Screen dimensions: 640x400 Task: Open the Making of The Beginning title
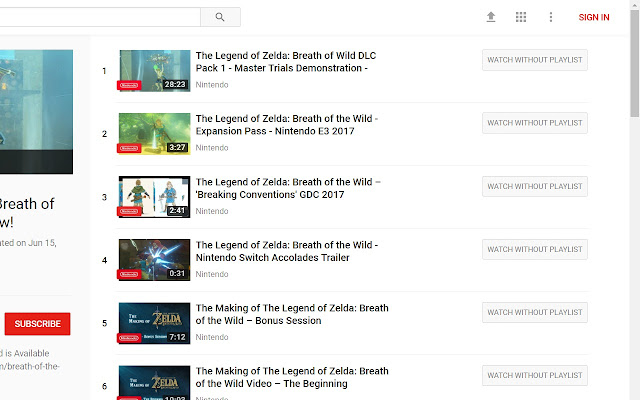click(292, 377)
